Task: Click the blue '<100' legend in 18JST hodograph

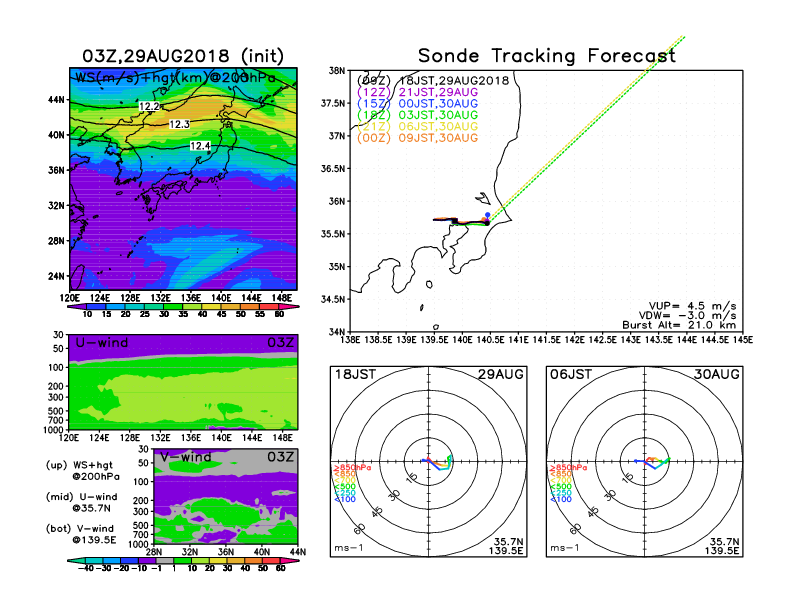Action: [345, 499]
